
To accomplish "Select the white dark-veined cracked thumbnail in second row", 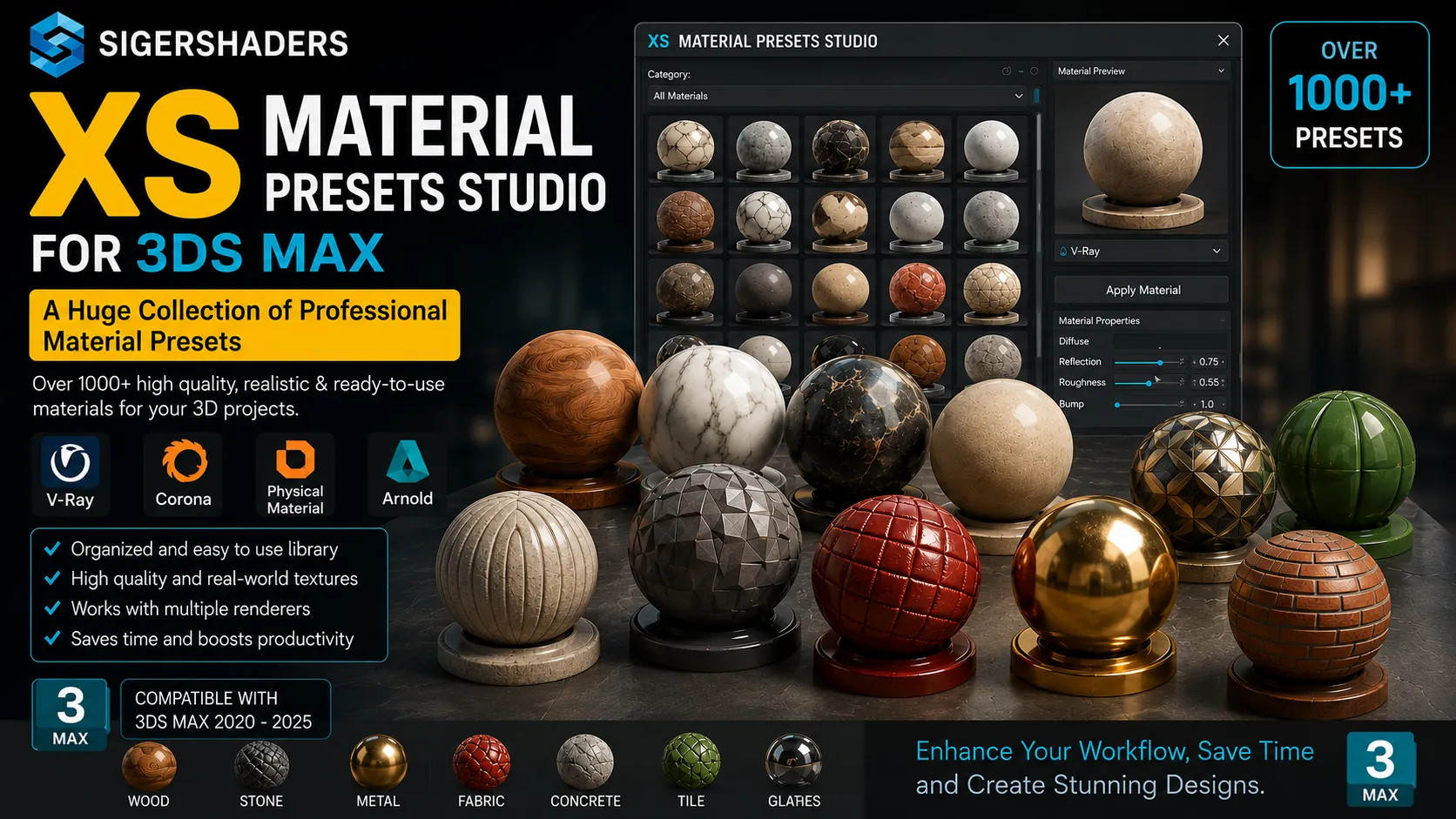I will [763, 221].
